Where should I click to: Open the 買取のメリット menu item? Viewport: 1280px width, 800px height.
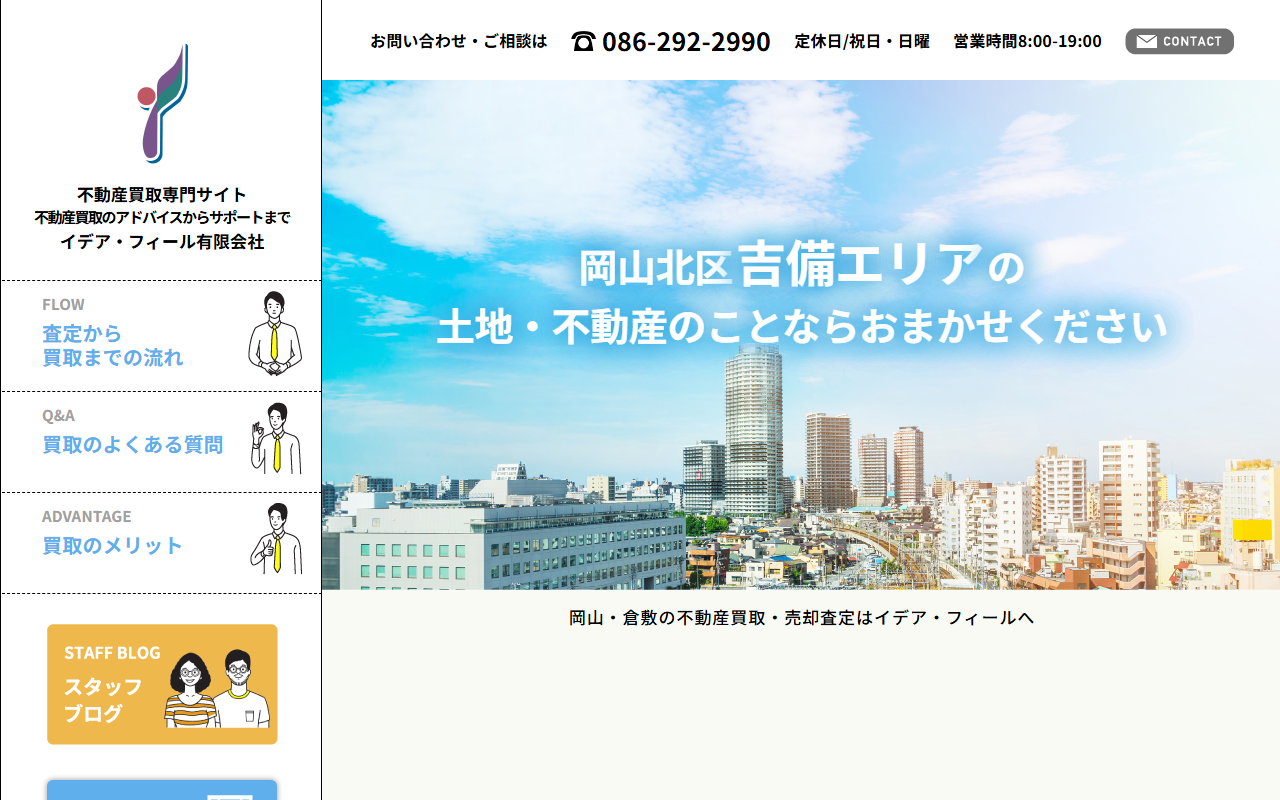[161, 543]
